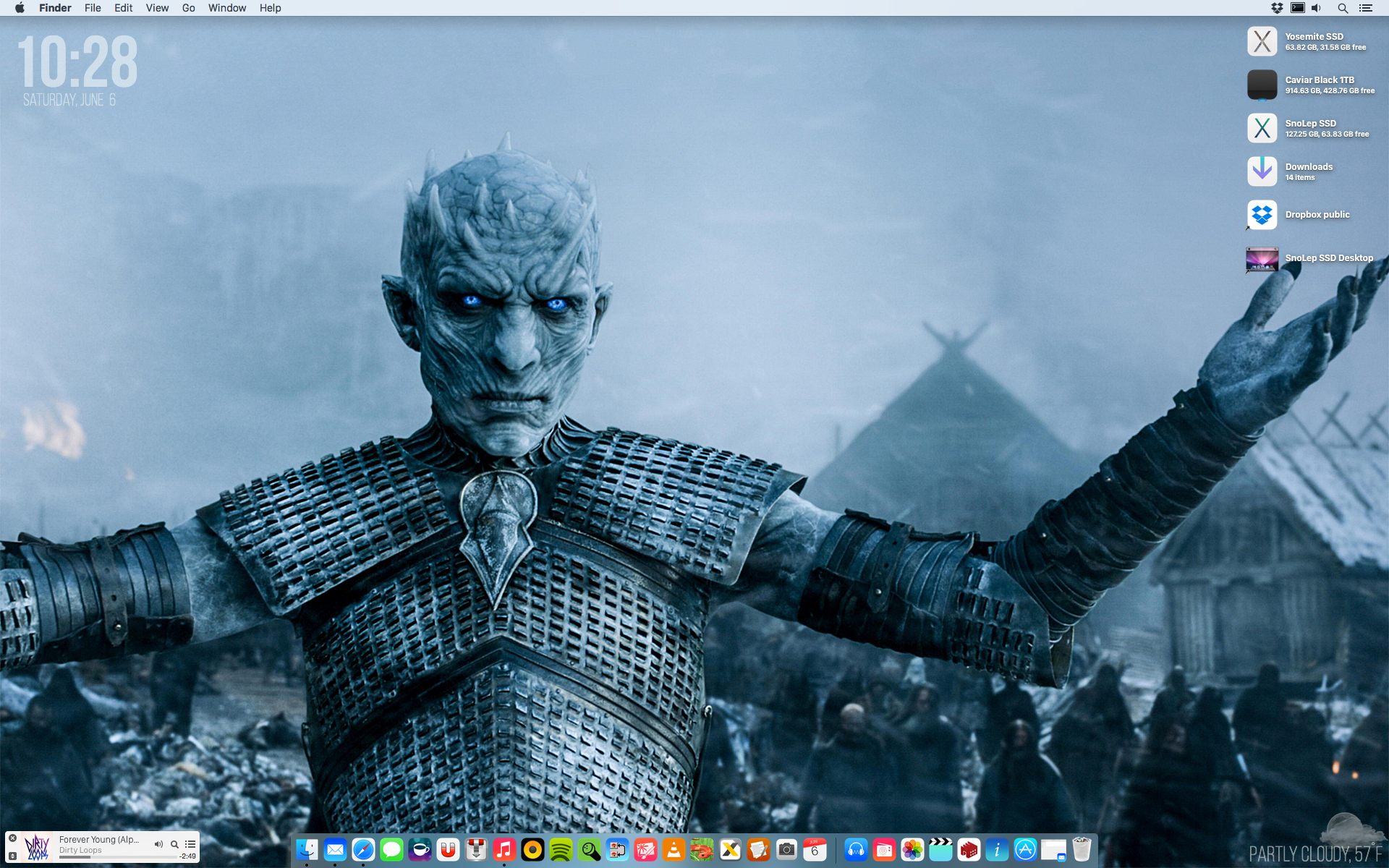The width and height of the screenshot is (1389, 868).
Task: Open the red magnet app in Dock
Action: (x=448, y=849)
